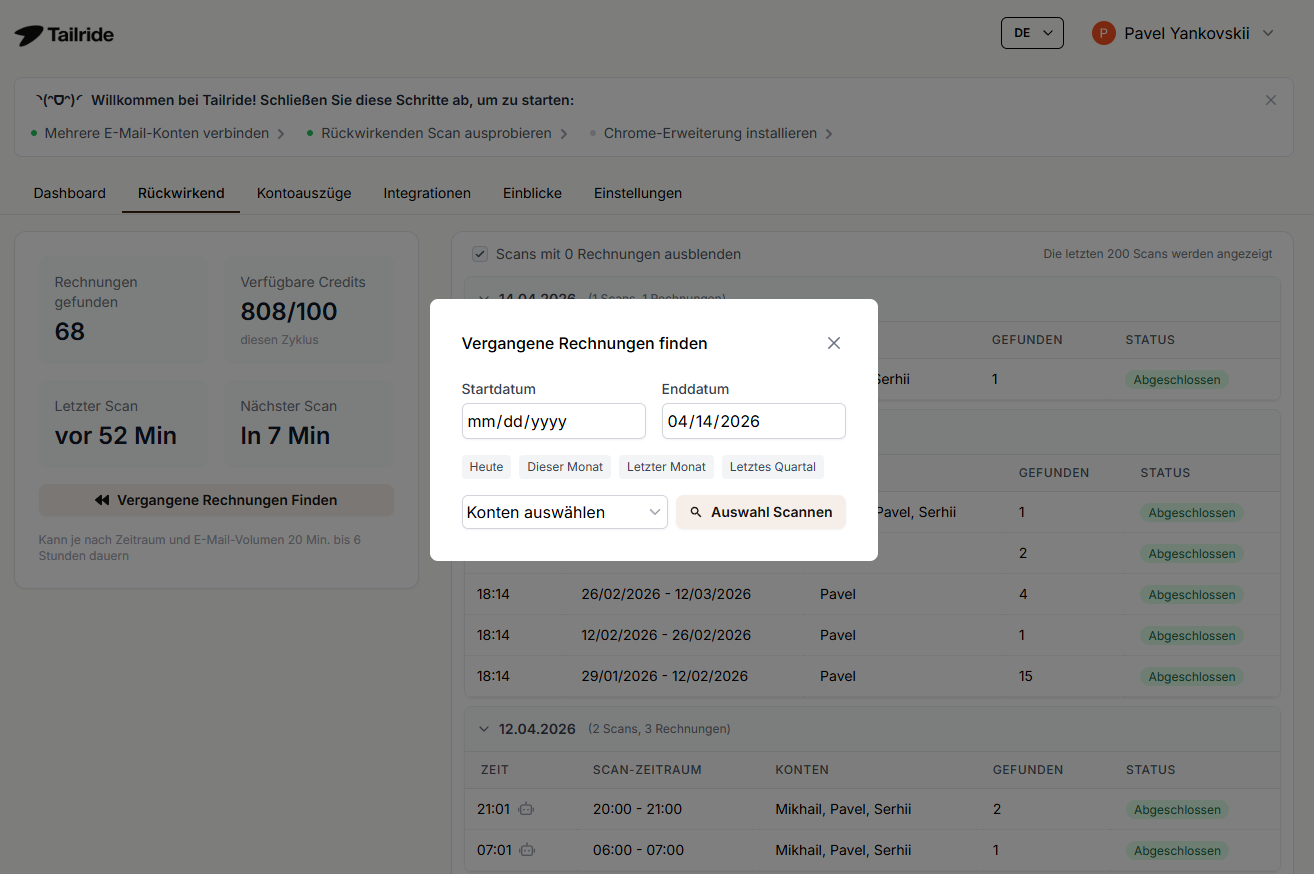The image size is (1314, 874).
Task: Close the Vergangene Rechnungen finden dialog
Action: (x=833, y=343)
